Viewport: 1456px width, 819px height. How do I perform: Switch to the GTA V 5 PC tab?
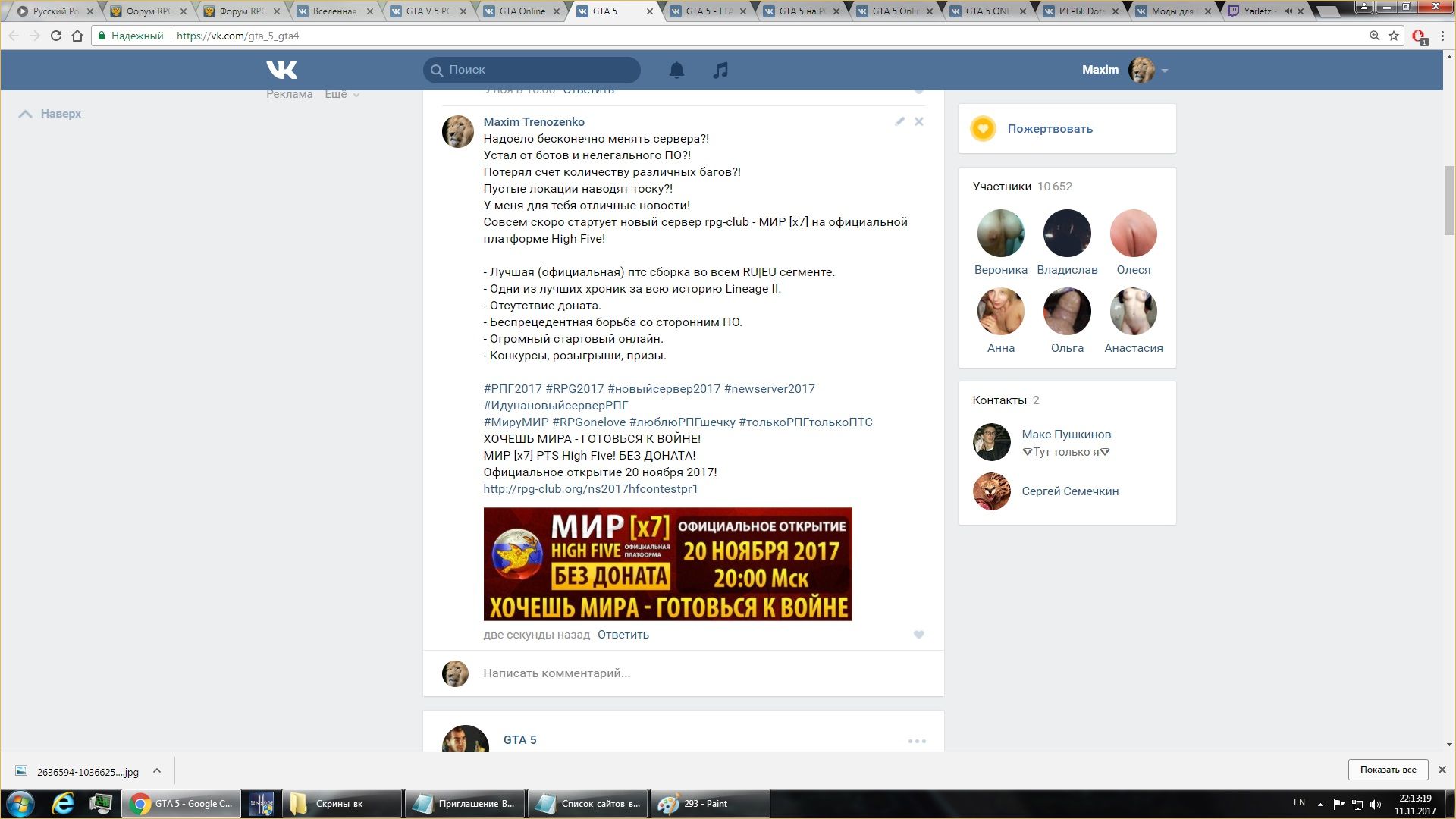[429, 11]
